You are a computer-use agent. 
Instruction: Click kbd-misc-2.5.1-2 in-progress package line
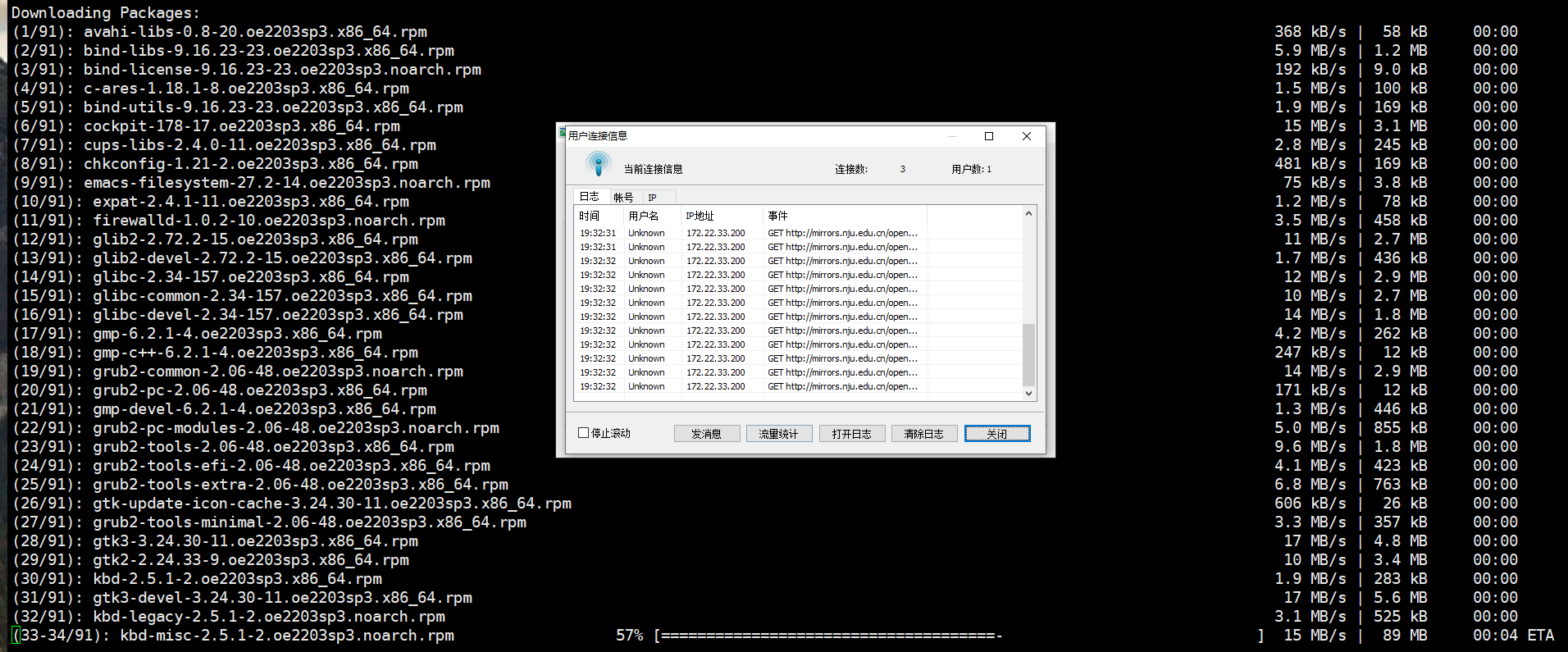[x=233, y=635]
